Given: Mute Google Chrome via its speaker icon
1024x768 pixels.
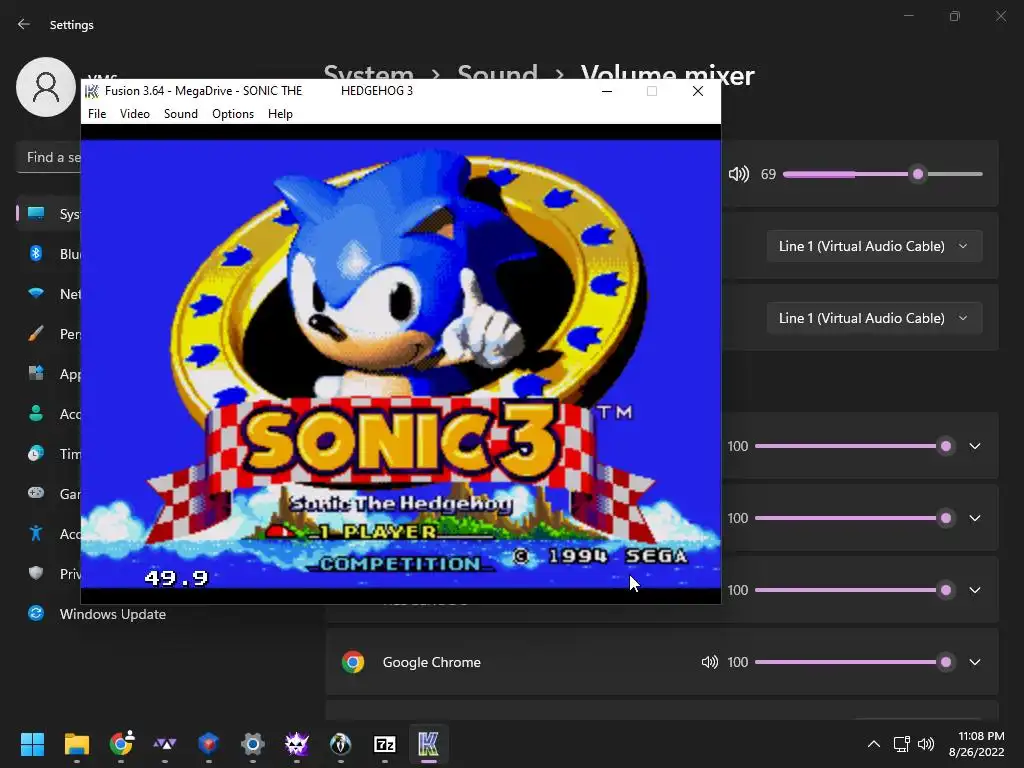Looking at the screenshot, I should tap(710, 662).
